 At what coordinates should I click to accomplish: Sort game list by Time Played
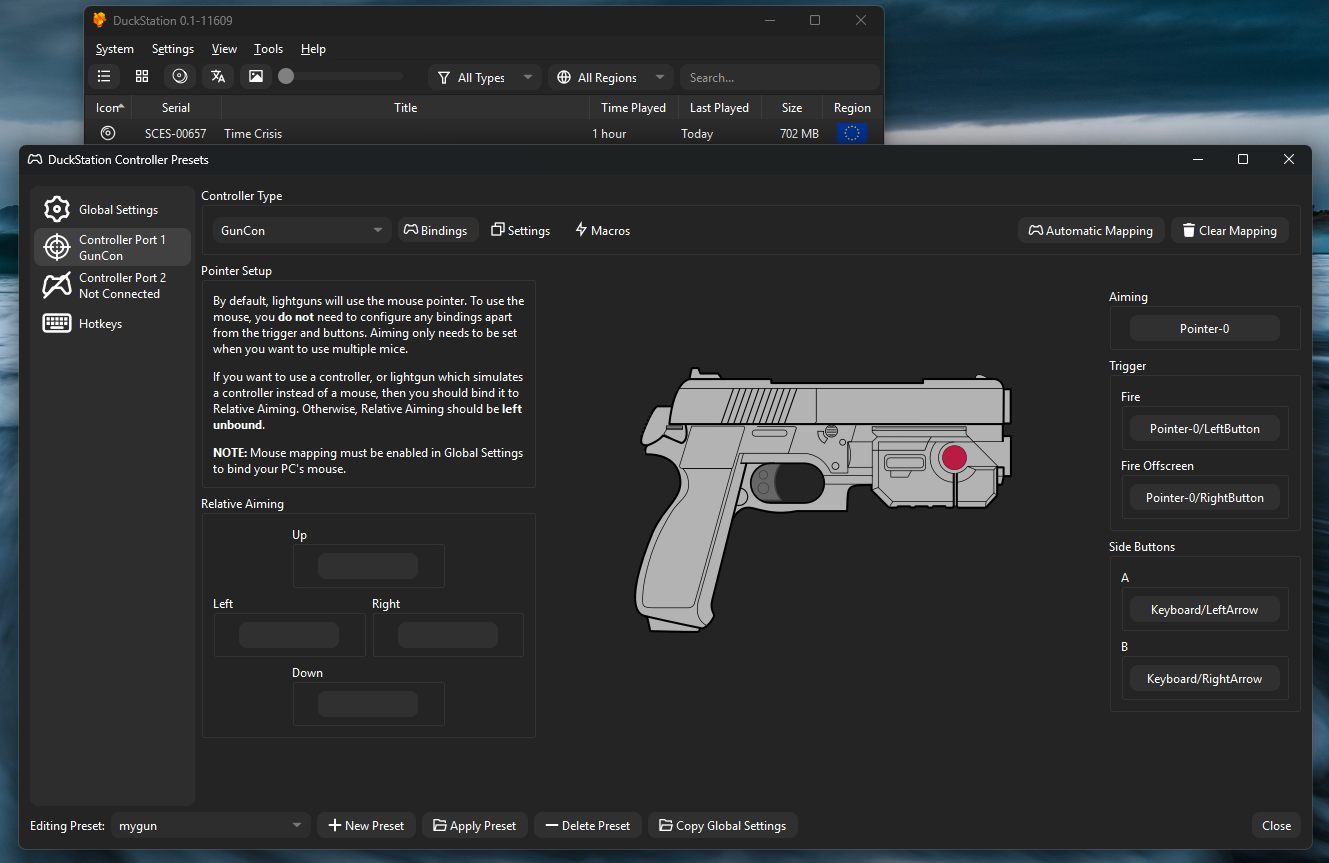[x=633, y=107]
